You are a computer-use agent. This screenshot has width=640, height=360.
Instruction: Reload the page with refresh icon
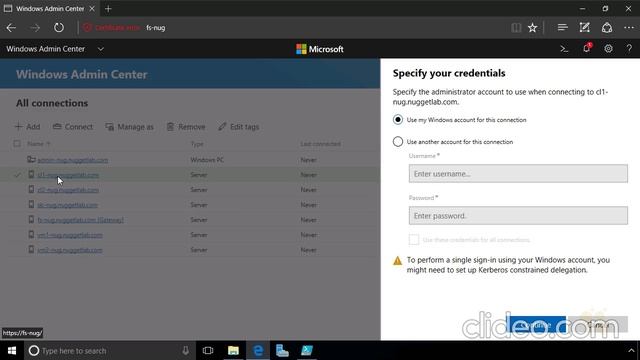click(x=59, y=28)
